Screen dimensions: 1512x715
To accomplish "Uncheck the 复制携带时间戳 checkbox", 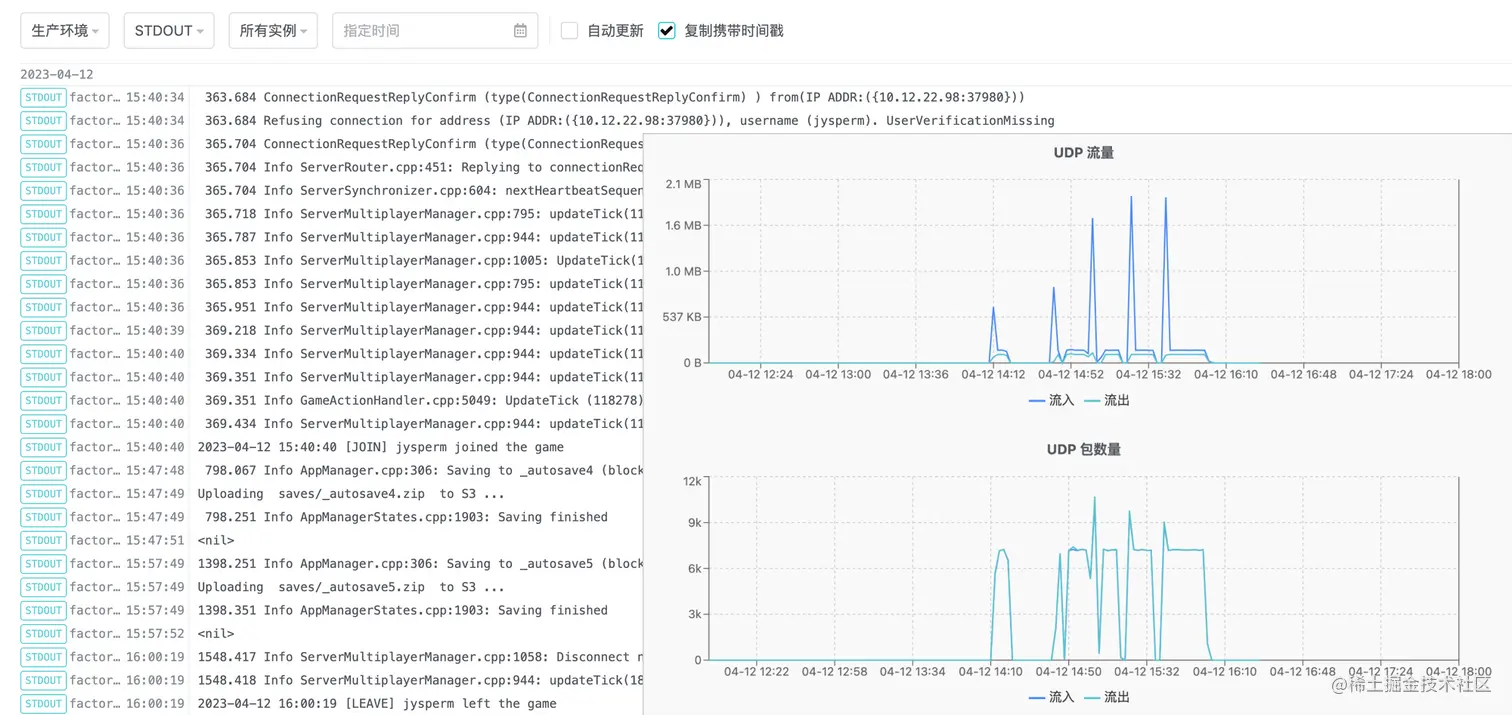I will (x=667, y=31).
